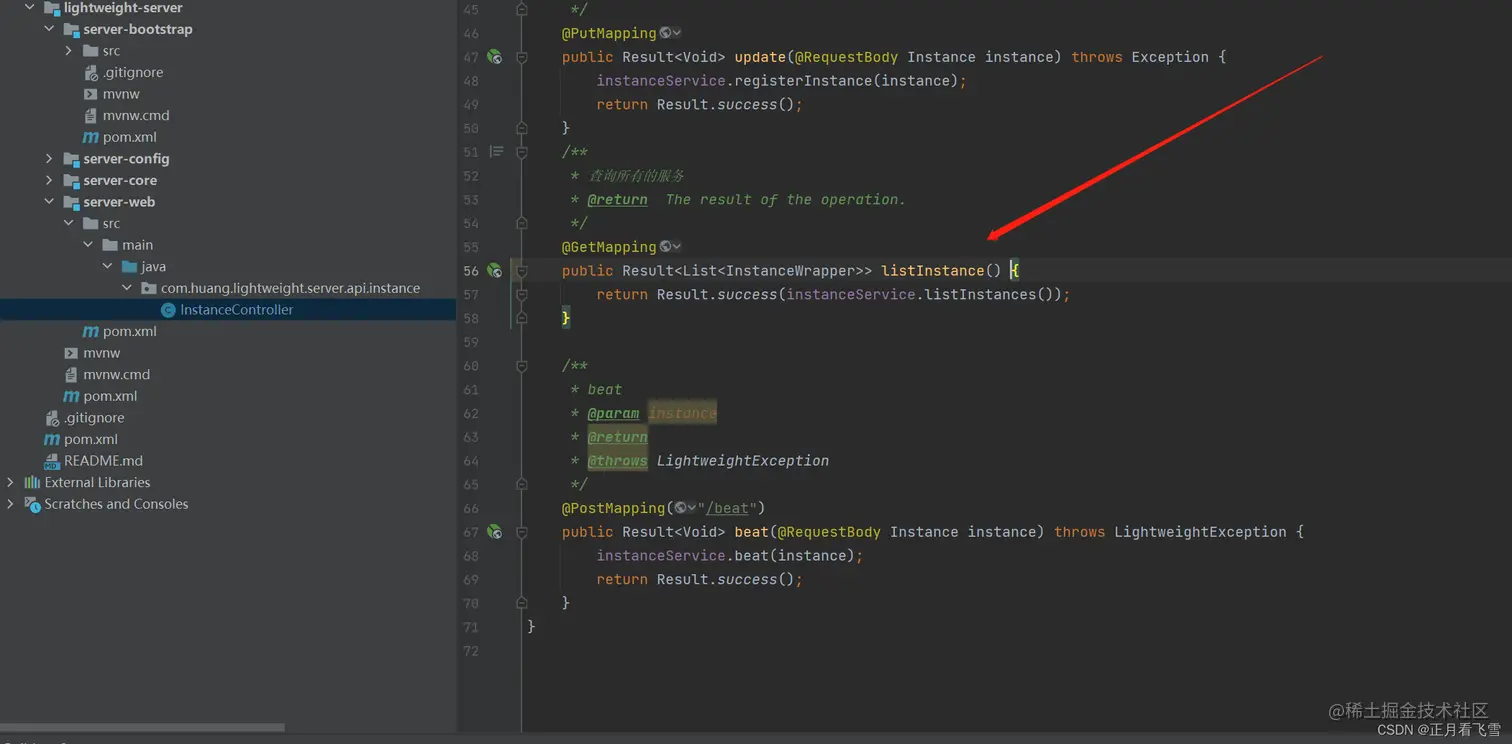Open the URL globe menu beside @PutMapping

670,33
